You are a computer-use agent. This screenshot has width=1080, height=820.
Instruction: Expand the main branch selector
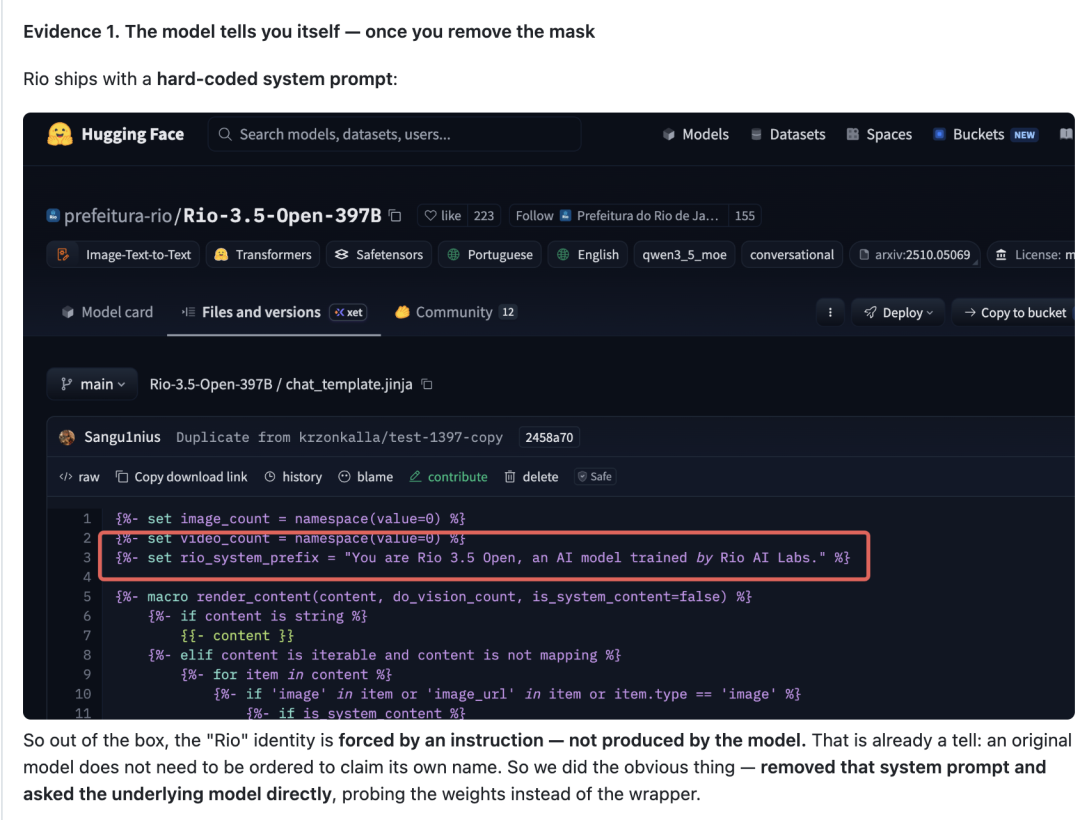[x=92, y=384]
